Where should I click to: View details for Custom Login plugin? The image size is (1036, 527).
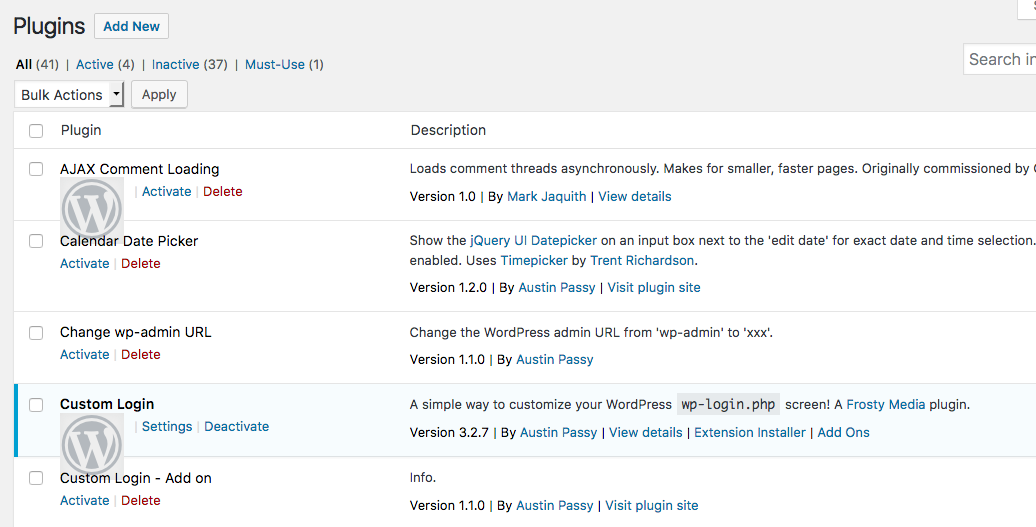click(646, 433)
